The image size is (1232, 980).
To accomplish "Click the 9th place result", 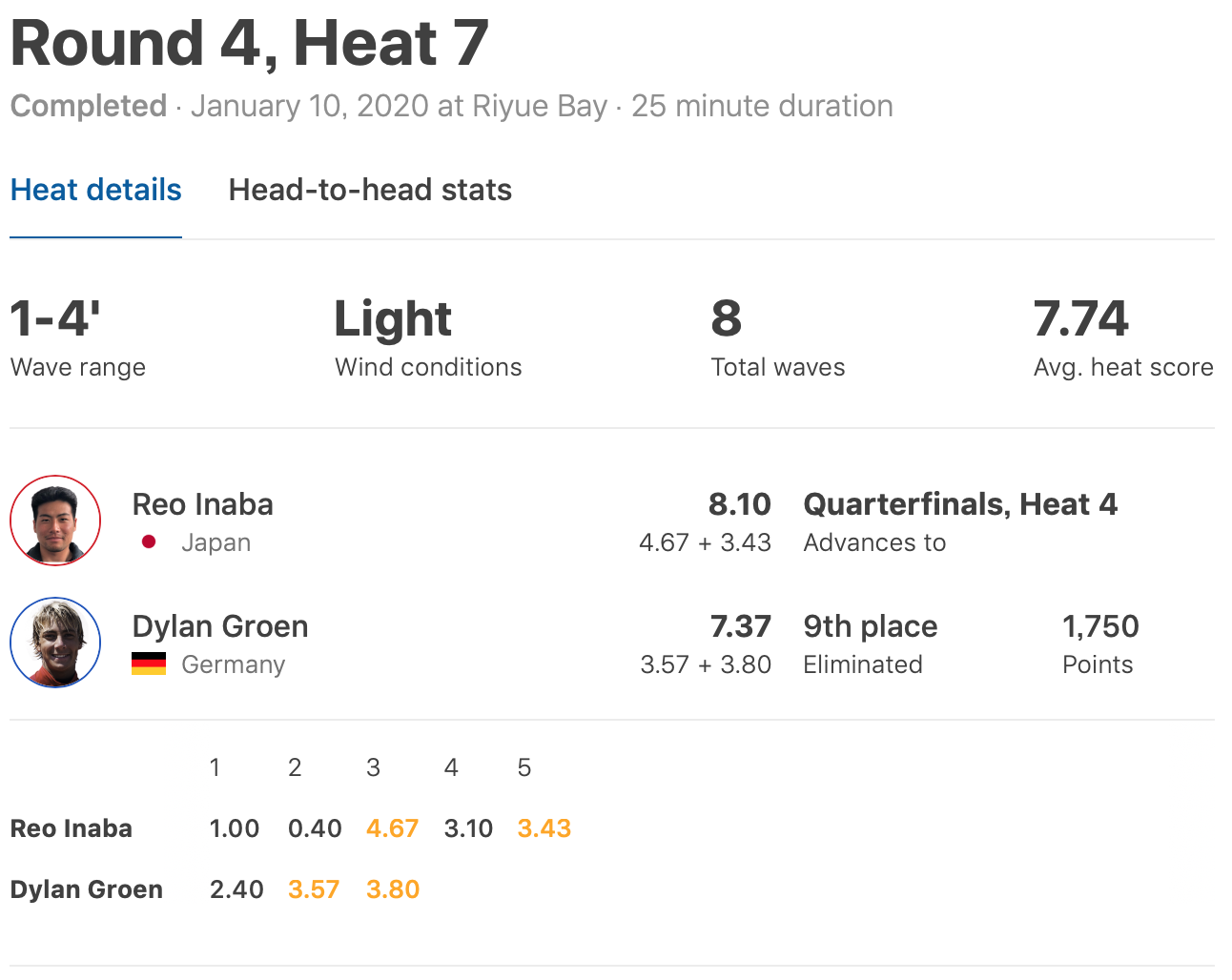I will pos(870,626).
